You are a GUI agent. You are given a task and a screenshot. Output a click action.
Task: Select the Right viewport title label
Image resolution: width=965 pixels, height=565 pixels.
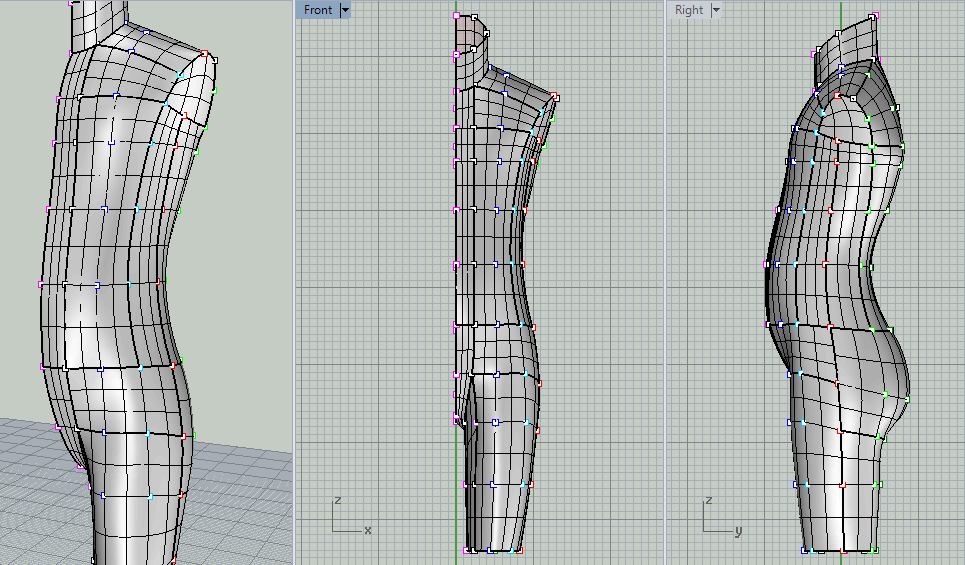point(689,10)
